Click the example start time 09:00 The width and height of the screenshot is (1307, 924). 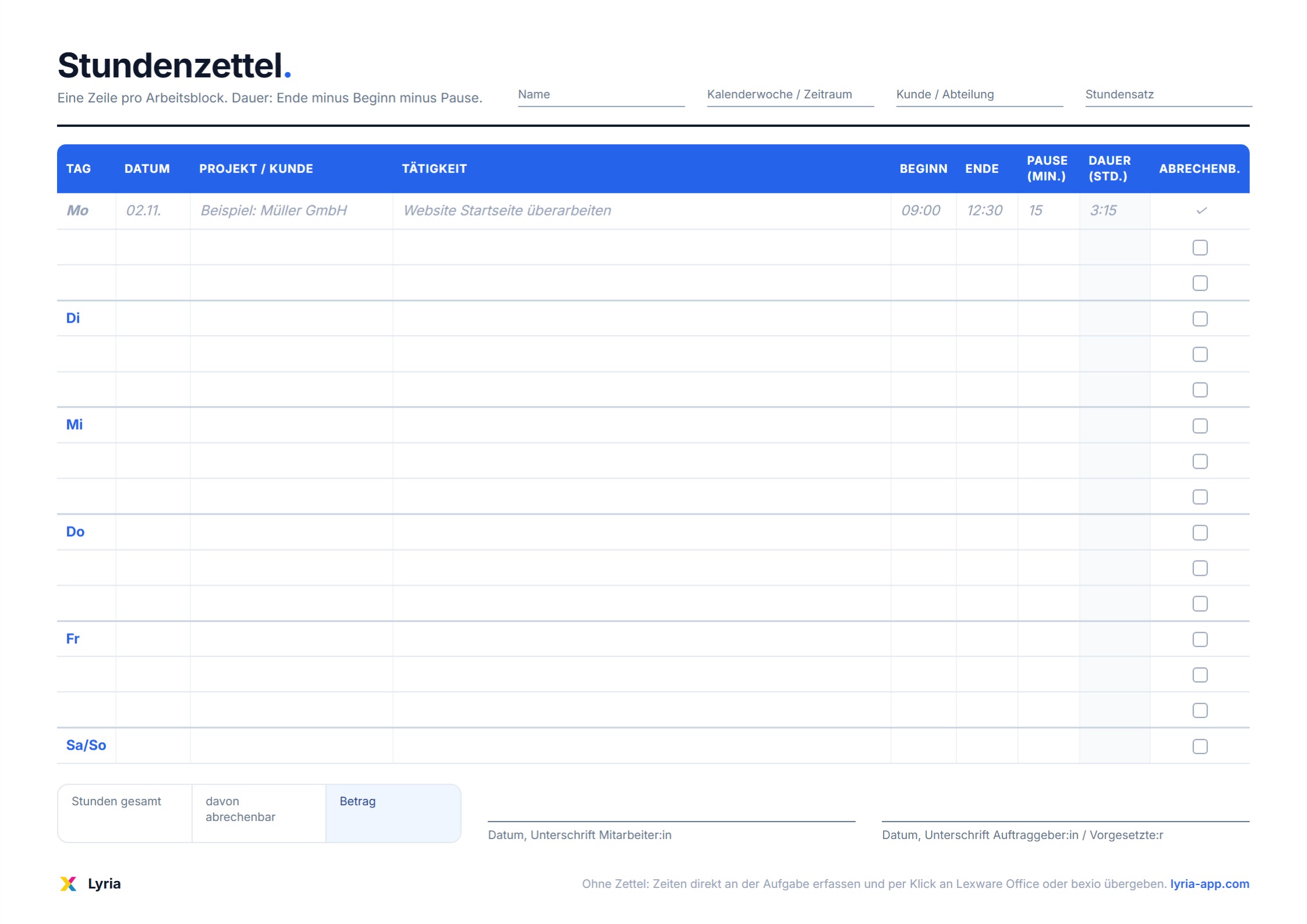point(921,211)
